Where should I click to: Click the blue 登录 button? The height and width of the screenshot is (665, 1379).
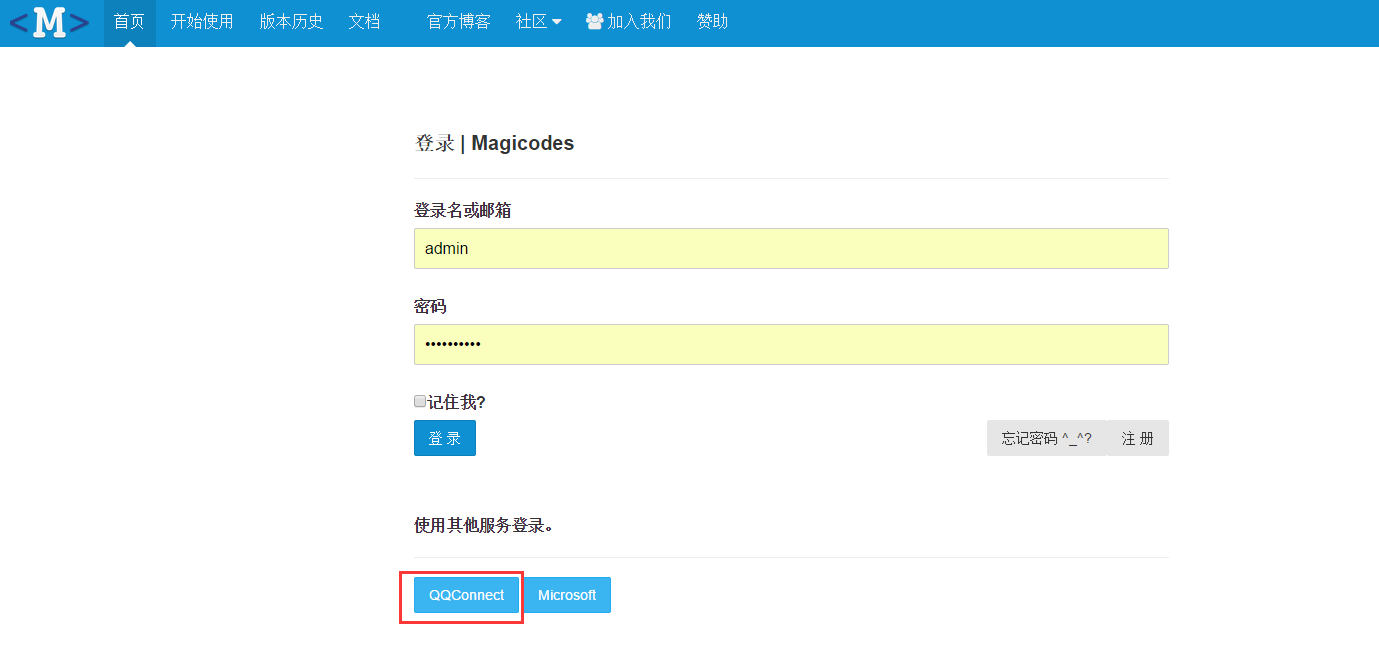[x=445, y=438]
